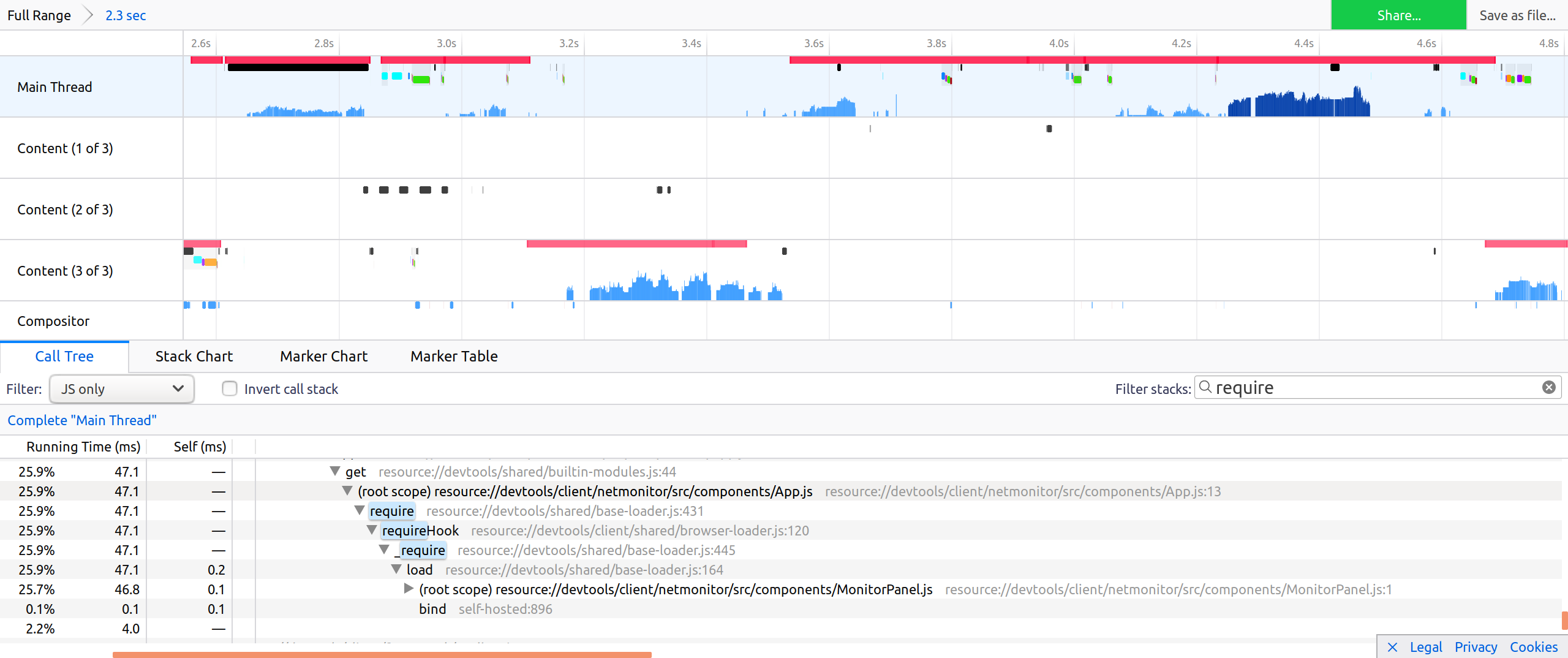Select the Full Range breadcrumb
The height and width of the screenshot is (658, 1568).
coord(39,15)
